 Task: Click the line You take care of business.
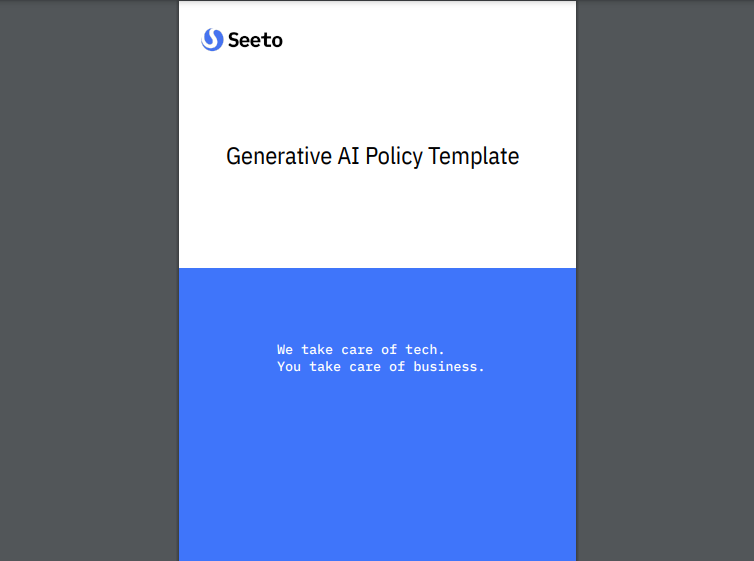pyautogui.click(x=380, y=367)
